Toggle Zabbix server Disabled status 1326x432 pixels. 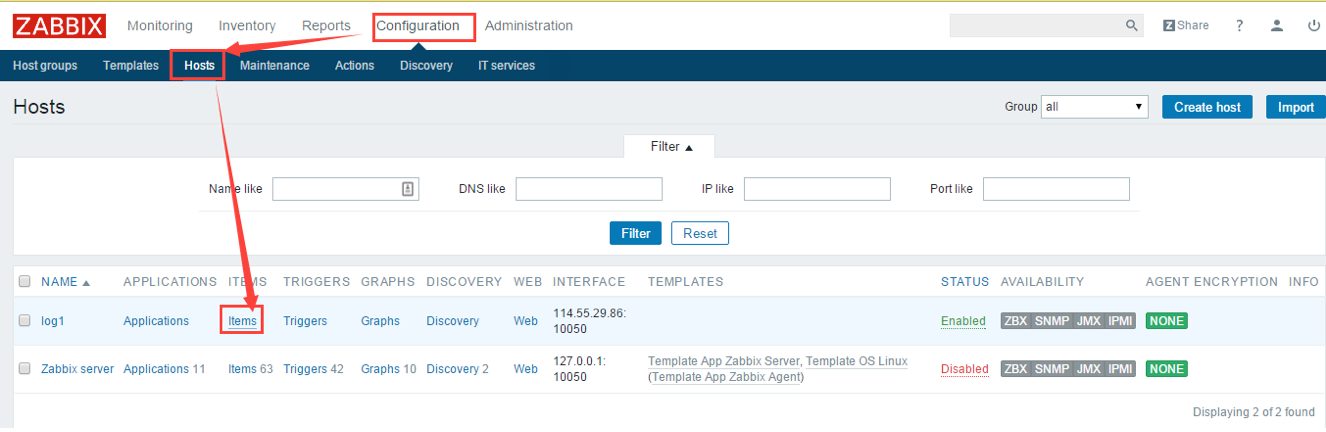[x=965, y=369]
